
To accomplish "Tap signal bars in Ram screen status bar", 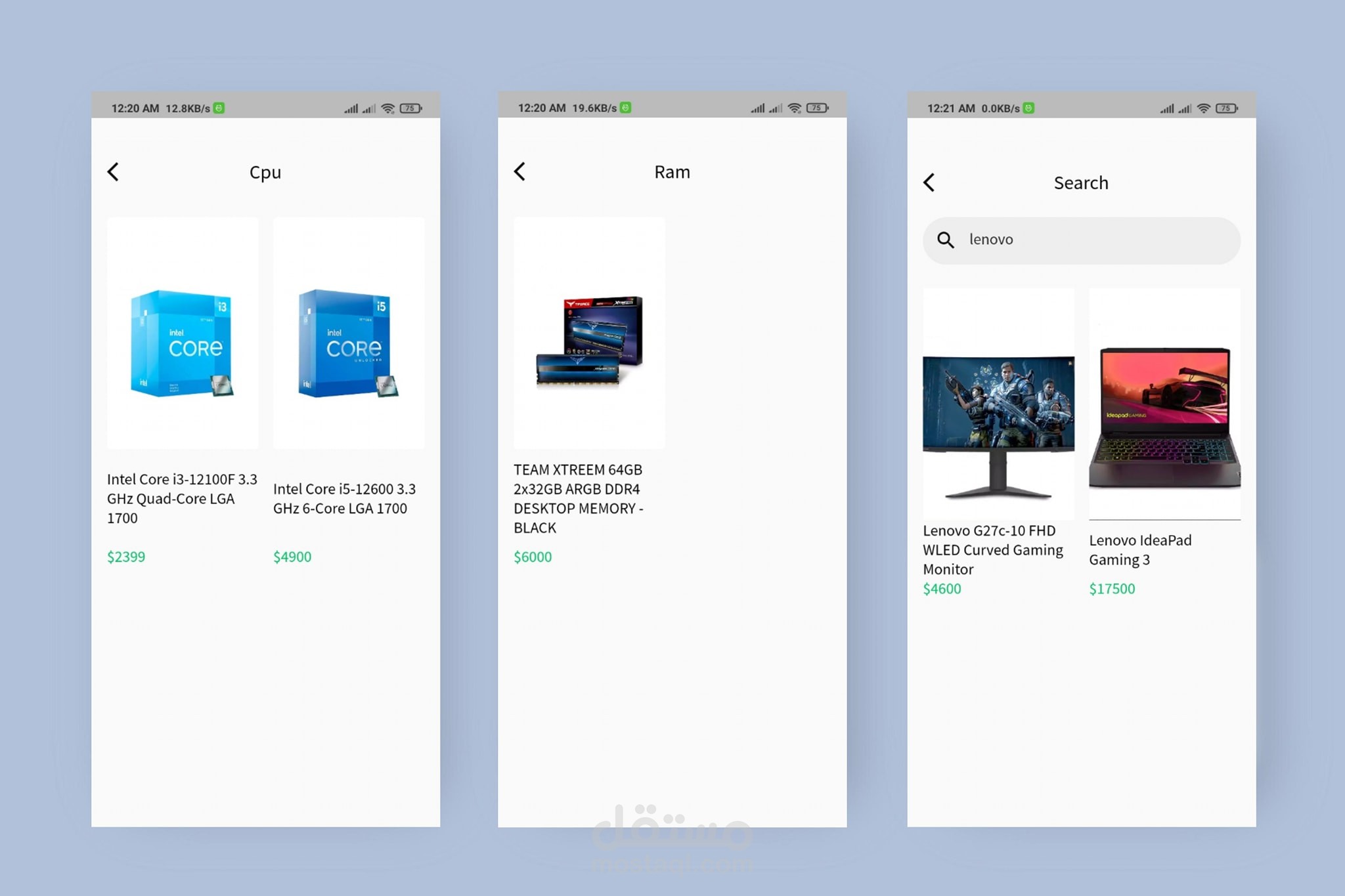I will tap(758, 108).
